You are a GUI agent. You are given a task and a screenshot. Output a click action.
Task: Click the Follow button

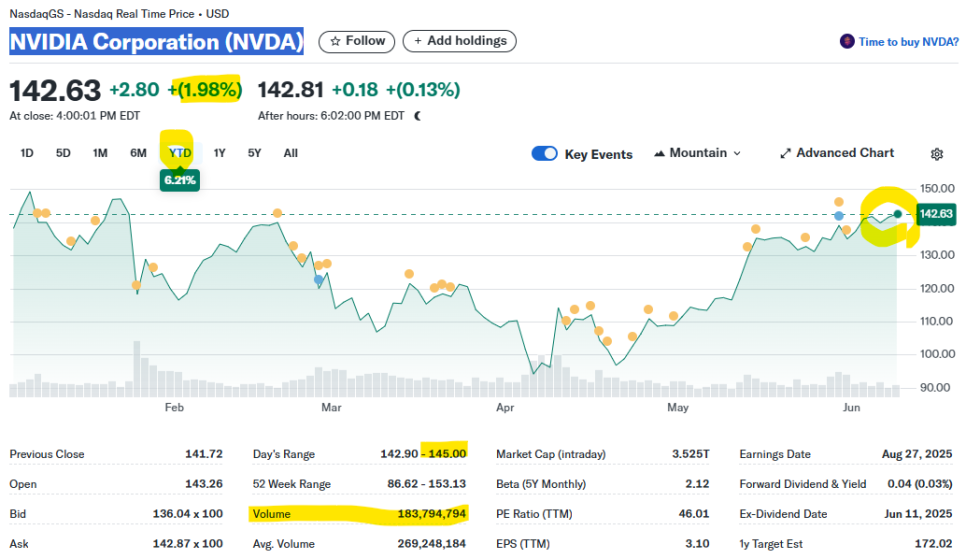coord(357,41)
